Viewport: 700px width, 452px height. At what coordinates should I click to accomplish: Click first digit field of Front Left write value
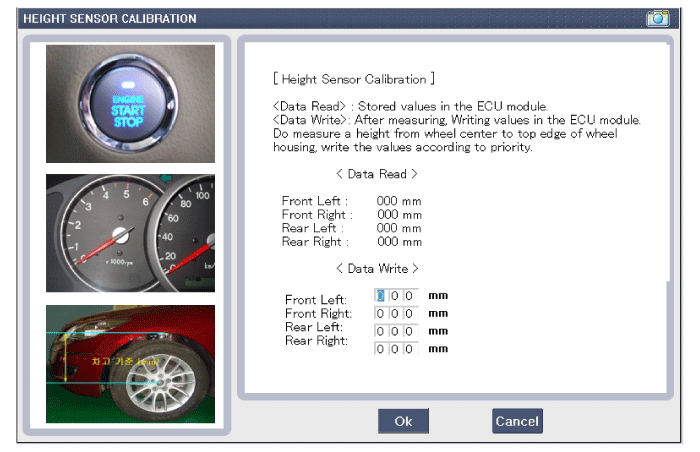[381, 296]
